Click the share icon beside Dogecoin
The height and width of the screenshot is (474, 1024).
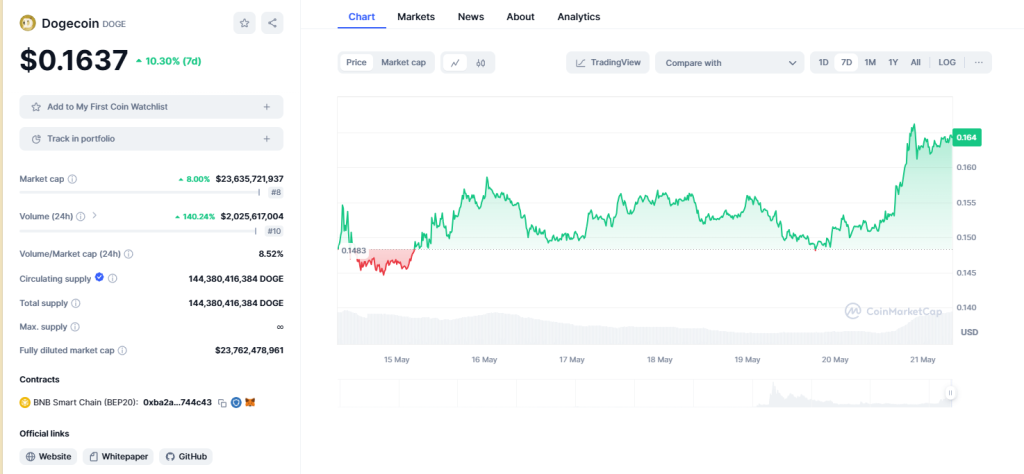[x=272, y=23]
